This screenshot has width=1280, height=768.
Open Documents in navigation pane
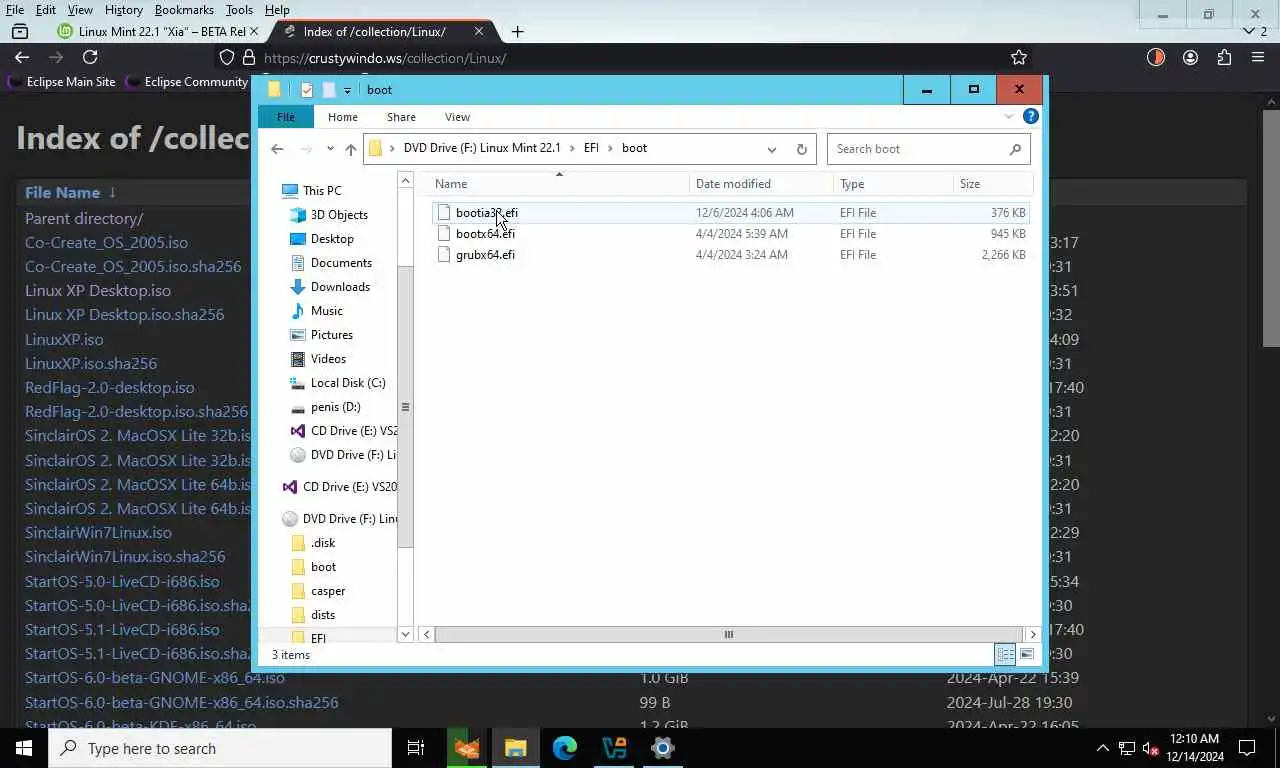coord(341,263)
